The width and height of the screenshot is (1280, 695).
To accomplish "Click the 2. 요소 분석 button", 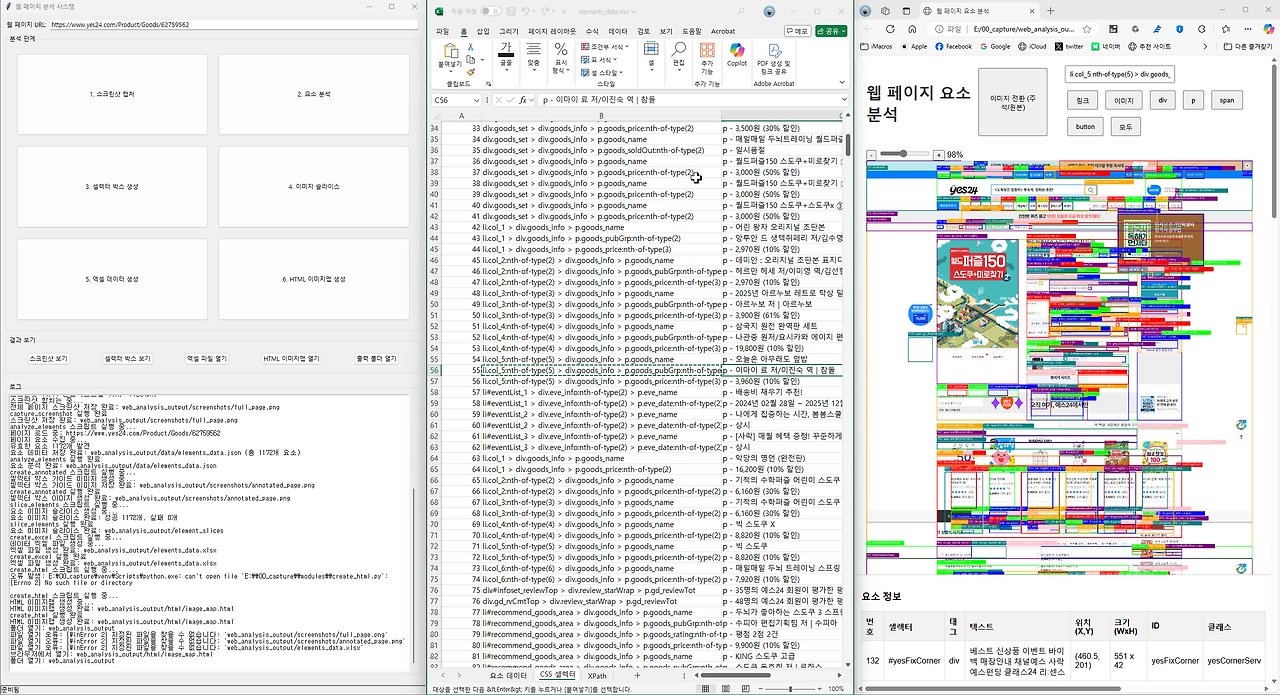I will point(314,94).
